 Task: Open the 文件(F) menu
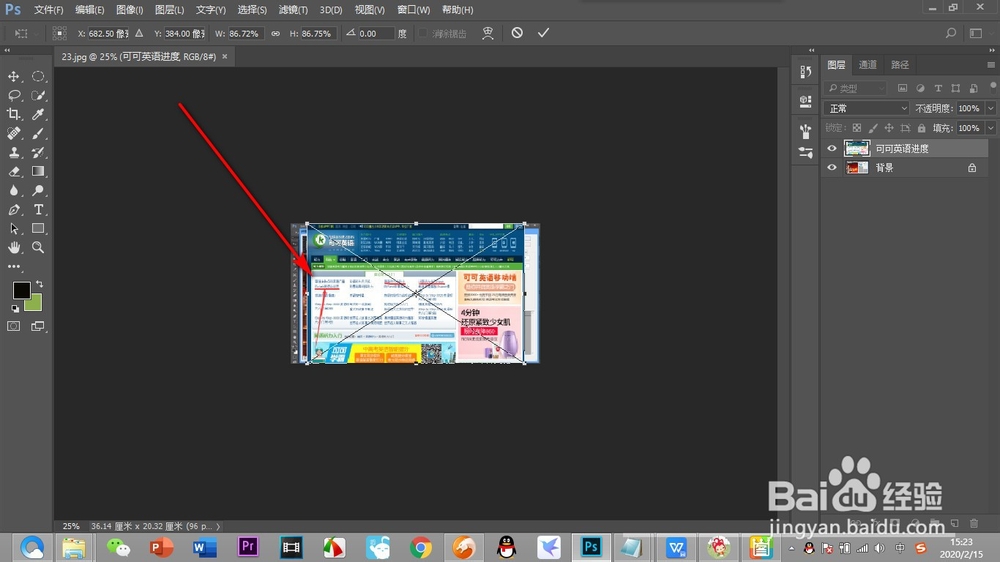click(48, 10)
